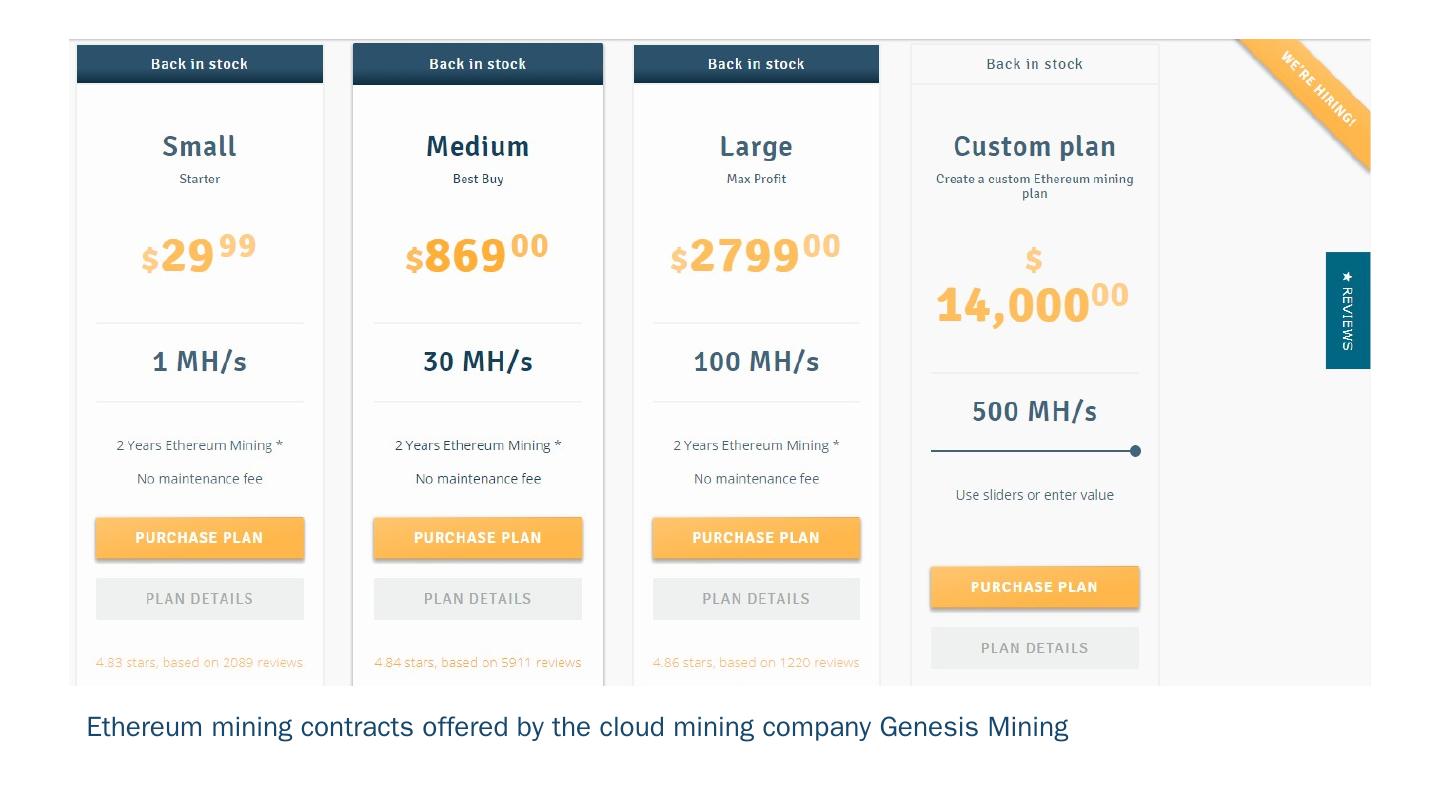
Task: Open Small plan's 2089 reviews link
Action: [199, 662]
